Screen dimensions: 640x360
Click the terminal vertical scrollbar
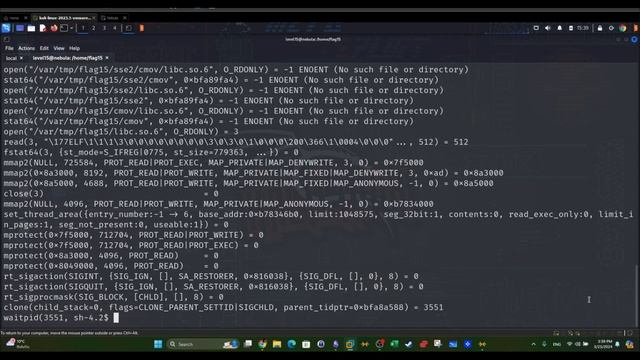click(x=636, y=296)
